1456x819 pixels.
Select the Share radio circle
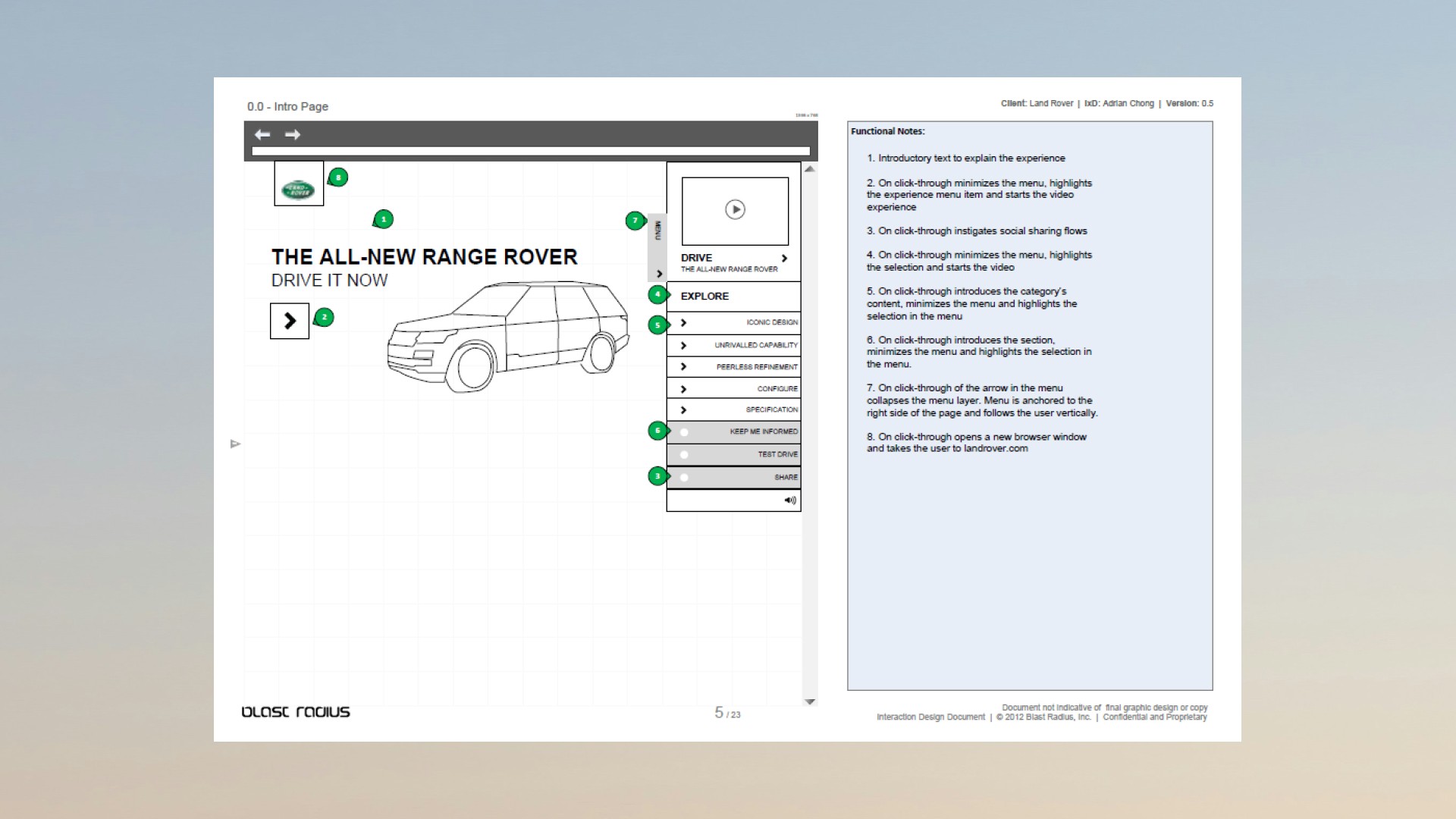tap(684, 478)
